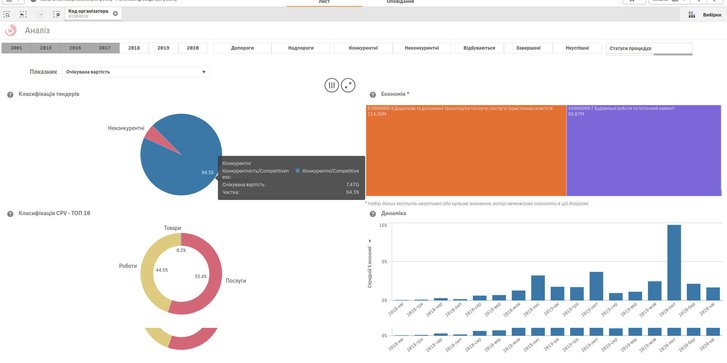This screenshot has height=363, width=727.
Task: Expand the pie chart to full screen
Action: point(348,85)
